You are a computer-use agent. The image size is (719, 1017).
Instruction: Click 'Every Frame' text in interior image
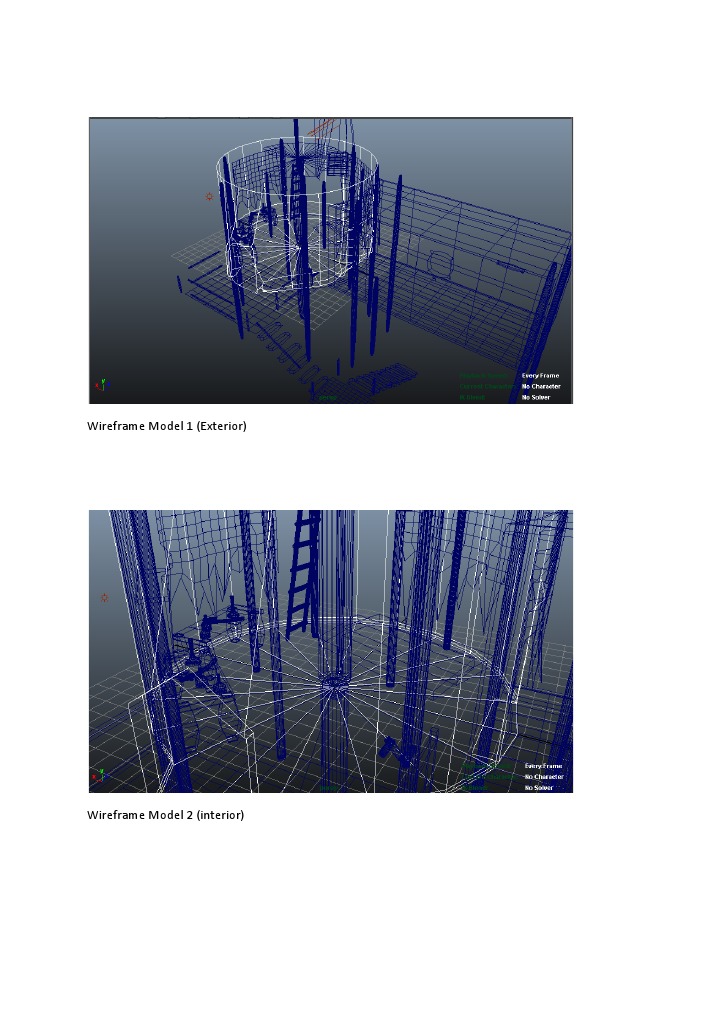(543, 766)
